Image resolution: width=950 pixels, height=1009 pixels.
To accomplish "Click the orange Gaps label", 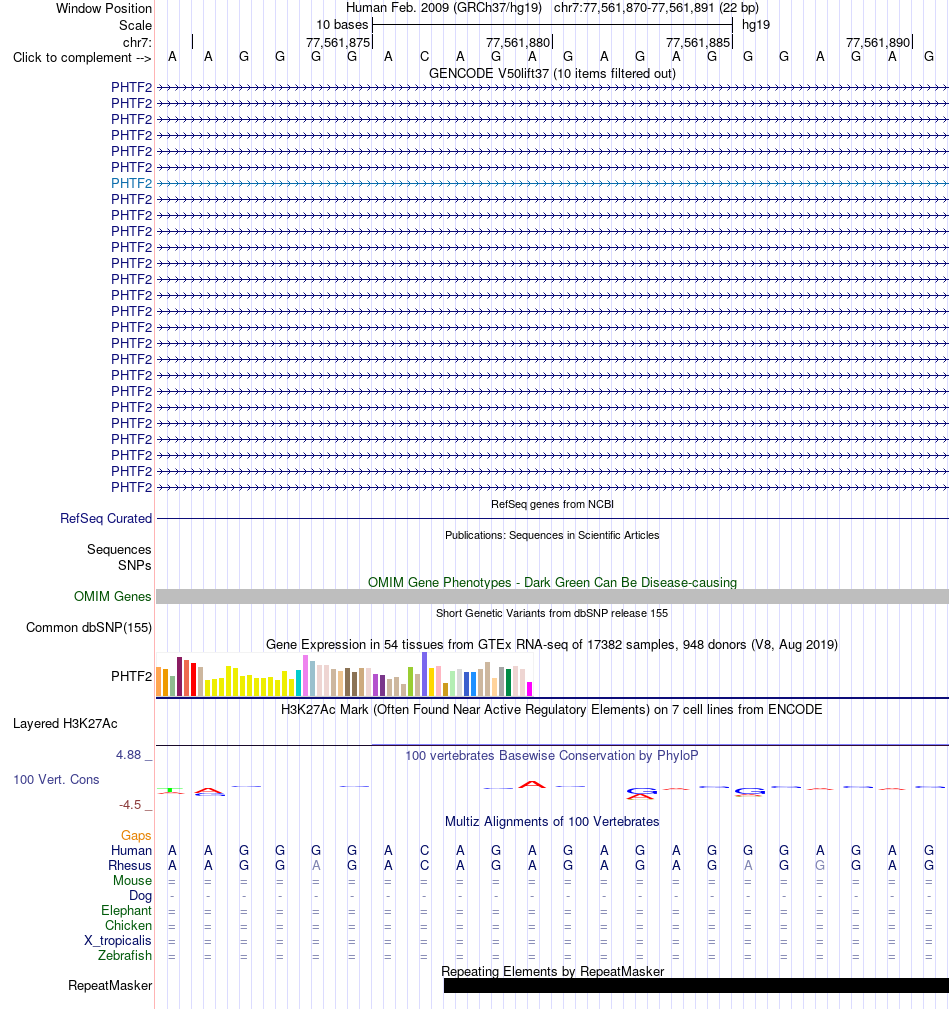I will (x=136, y=835).
